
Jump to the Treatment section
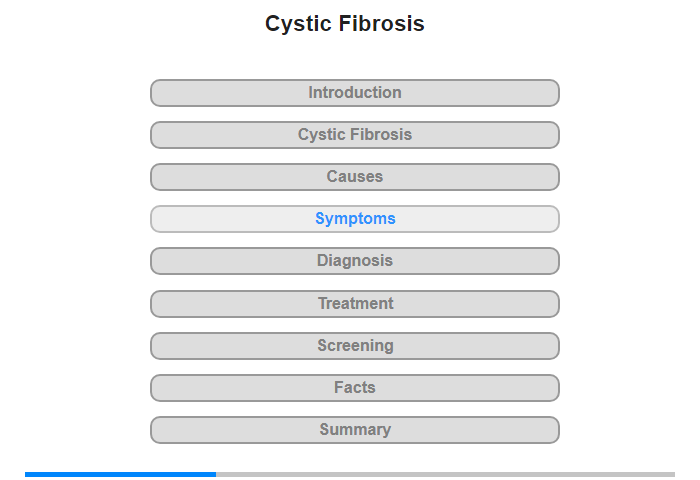355,303
